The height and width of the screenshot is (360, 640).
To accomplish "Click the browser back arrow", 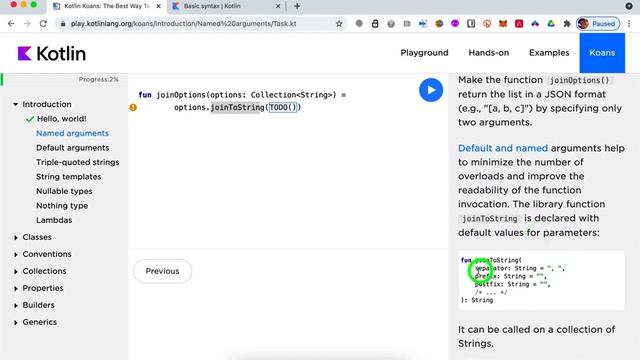I will [x=11, y=24].
